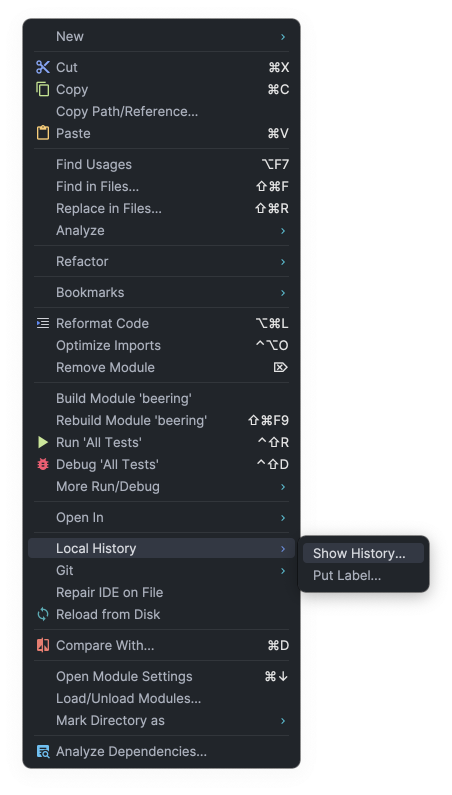Expand the New submenu arrow
Image resolution: width=452 pixels, height=795 pixels.
[283, 37]
